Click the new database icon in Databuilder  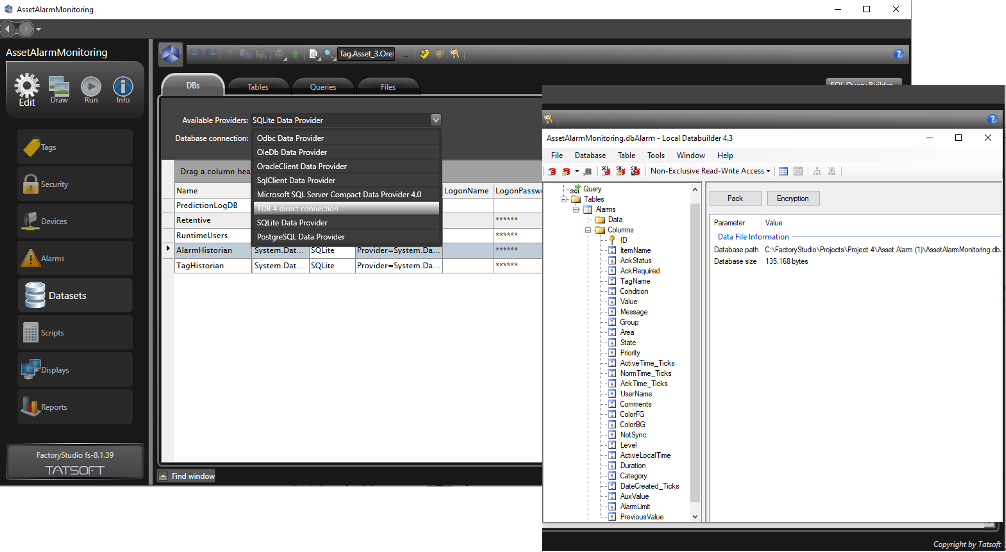pyautogui.click(x=552, y=171)
